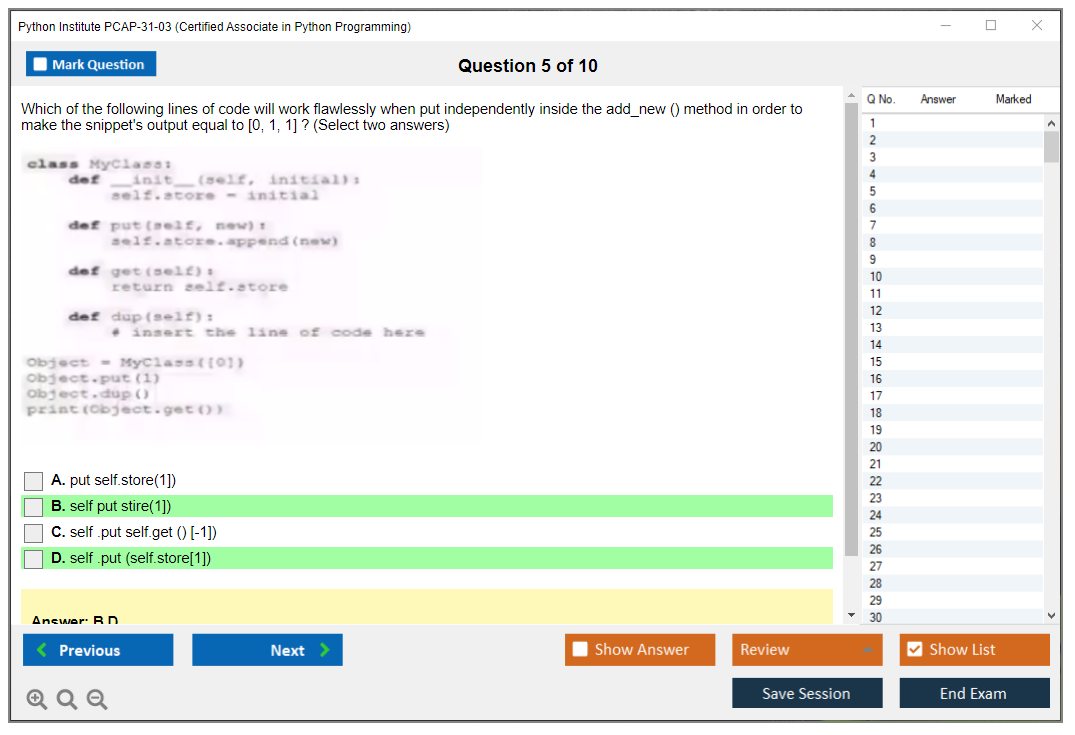Click the zoom in magnifier icon
1075x735 pixels.
(x=37, y=700)
